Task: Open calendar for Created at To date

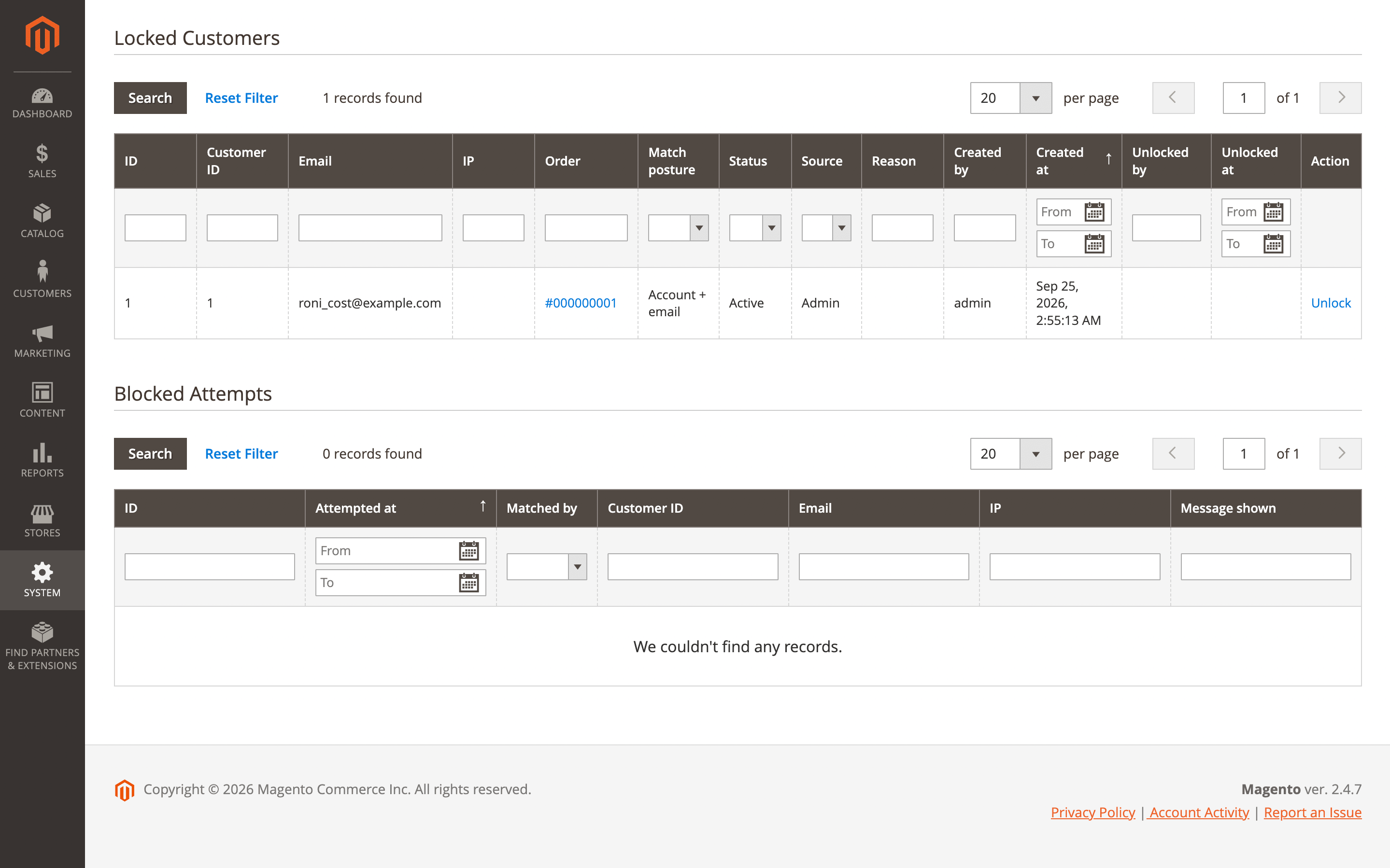Action: [1094, 244]
